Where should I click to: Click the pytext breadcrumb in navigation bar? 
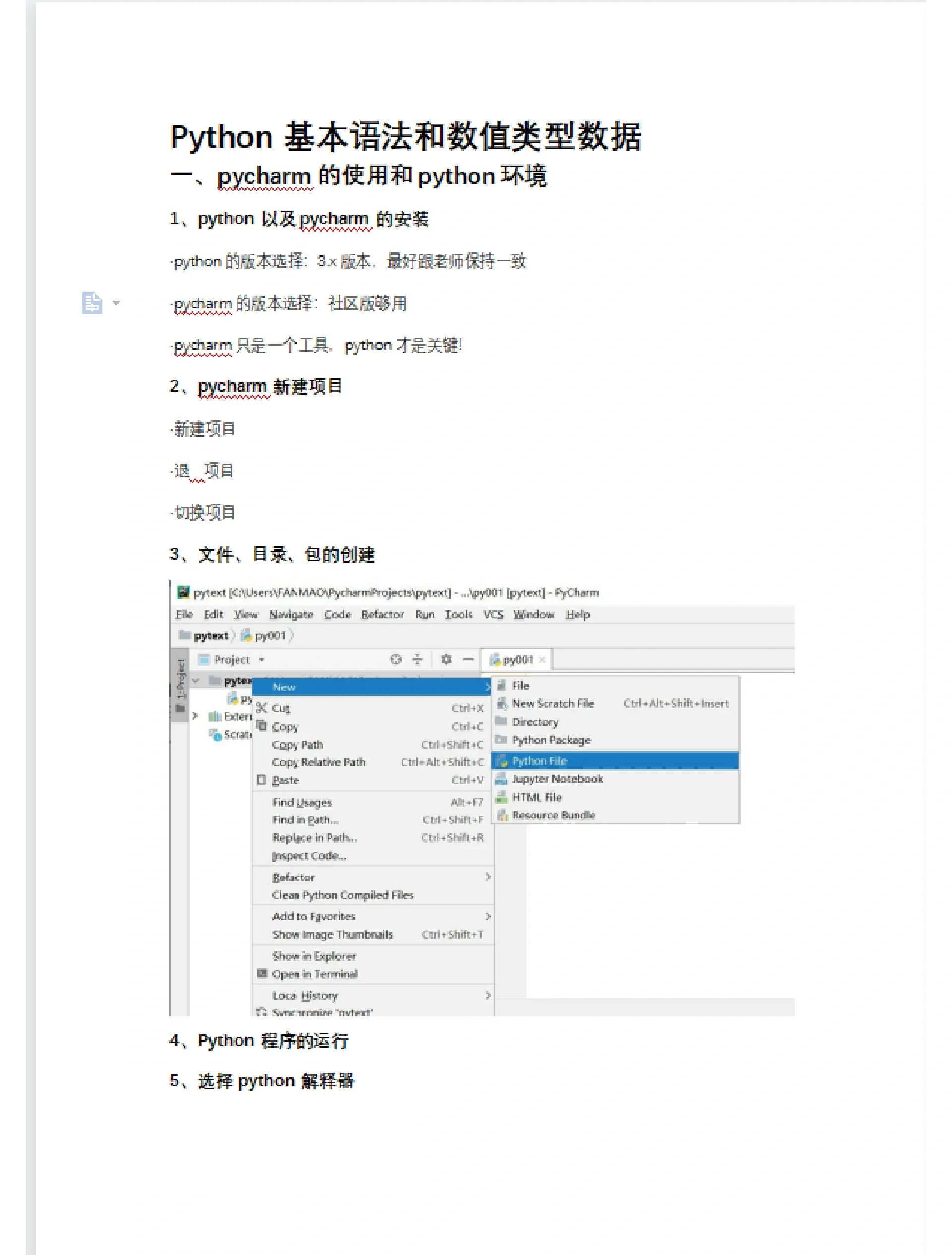[210, 636]
